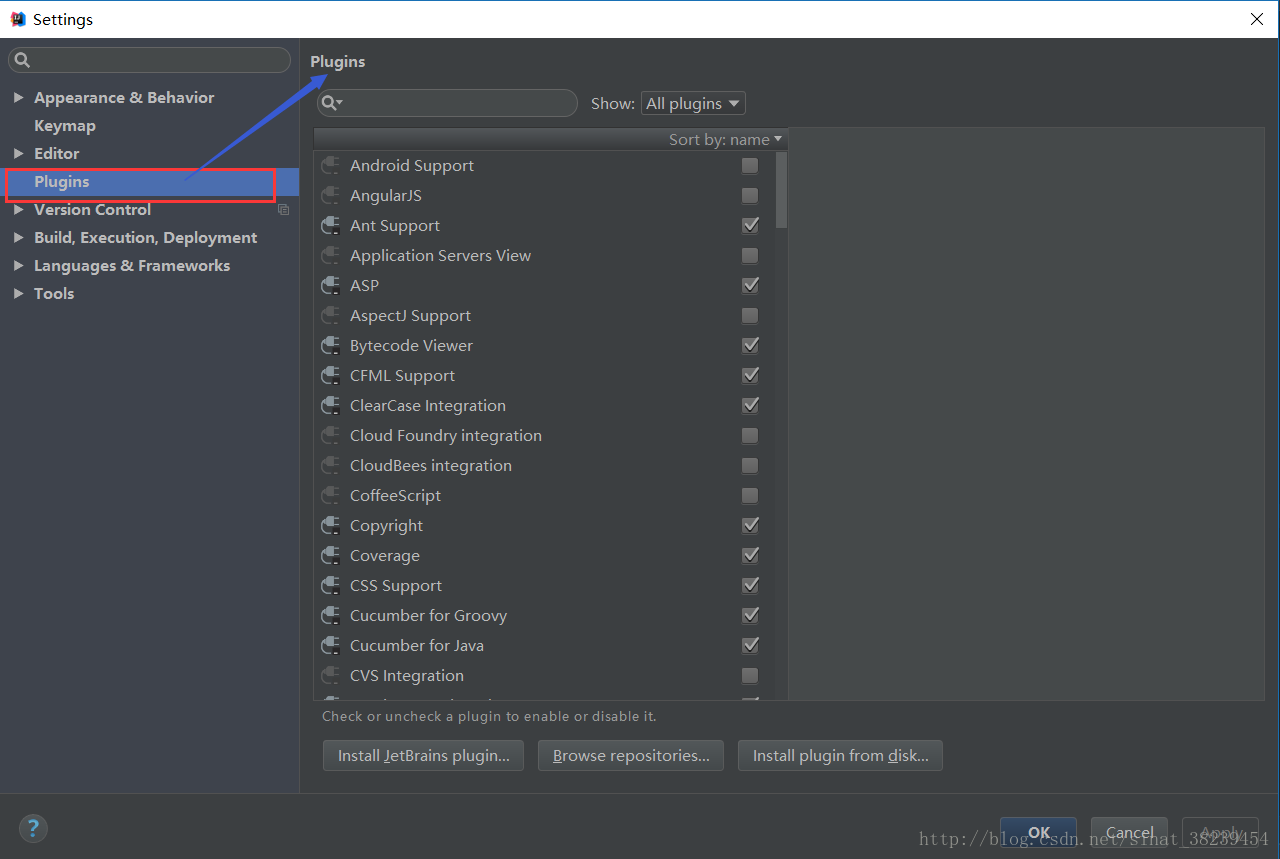The image size is (1280, 859).
Task: Click the Apply button
Action: [x=1220, y=833]
